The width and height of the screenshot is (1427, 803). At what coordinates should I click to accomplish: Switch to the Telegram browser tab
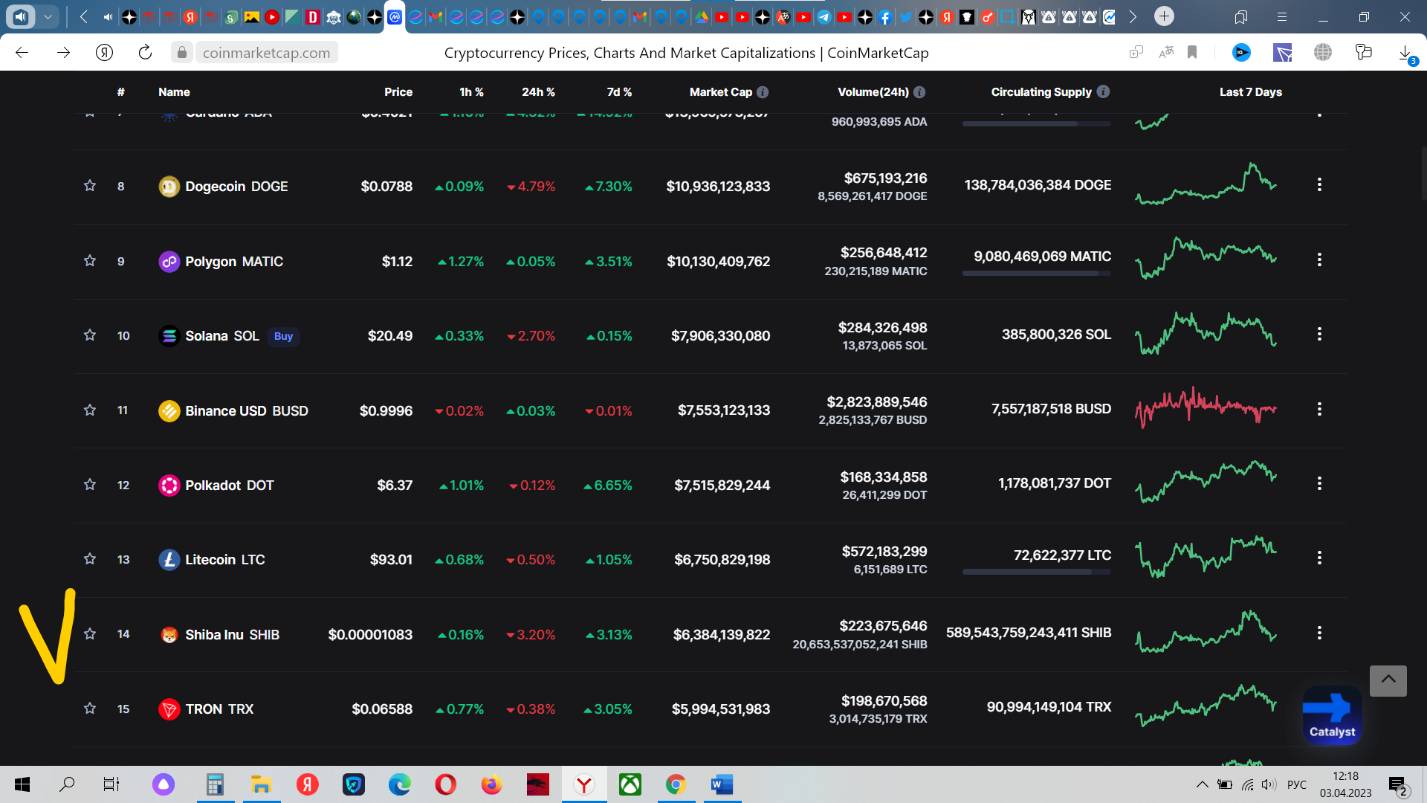tap(824, 17)
